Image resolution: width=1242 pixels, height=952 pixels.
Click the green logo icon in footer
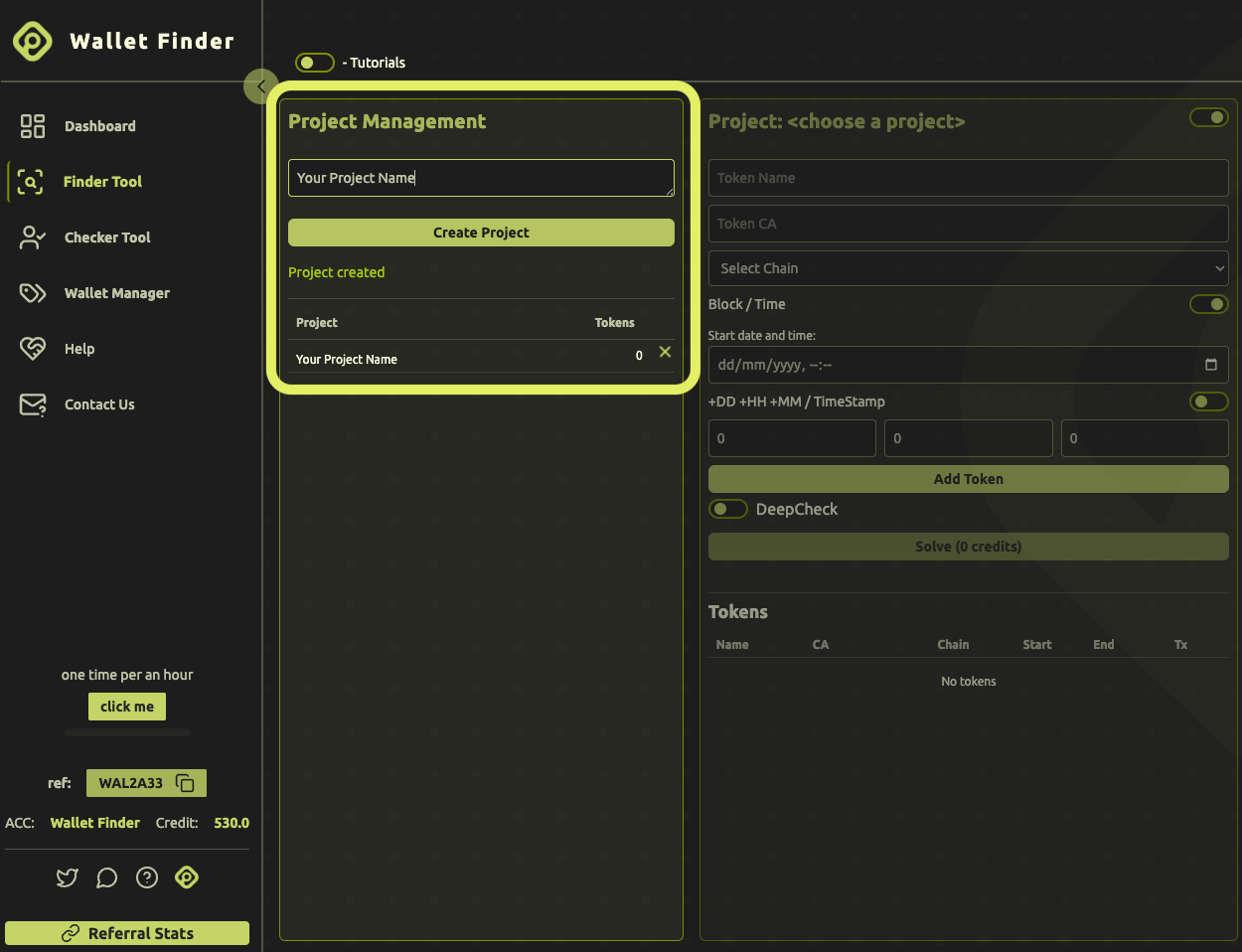point(187,877)
